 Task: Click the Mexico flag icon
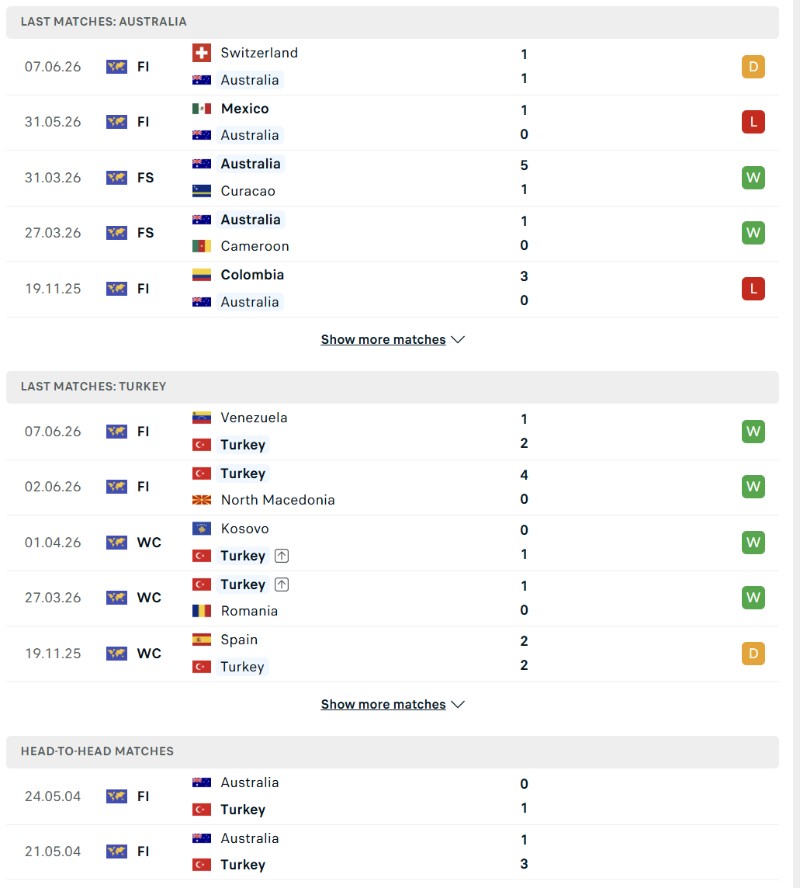[x=202, y=108]
